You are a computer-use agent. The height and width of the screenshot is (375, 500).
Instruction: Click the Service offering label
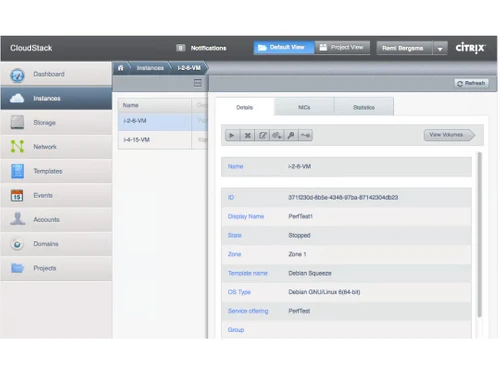[248, 311]
